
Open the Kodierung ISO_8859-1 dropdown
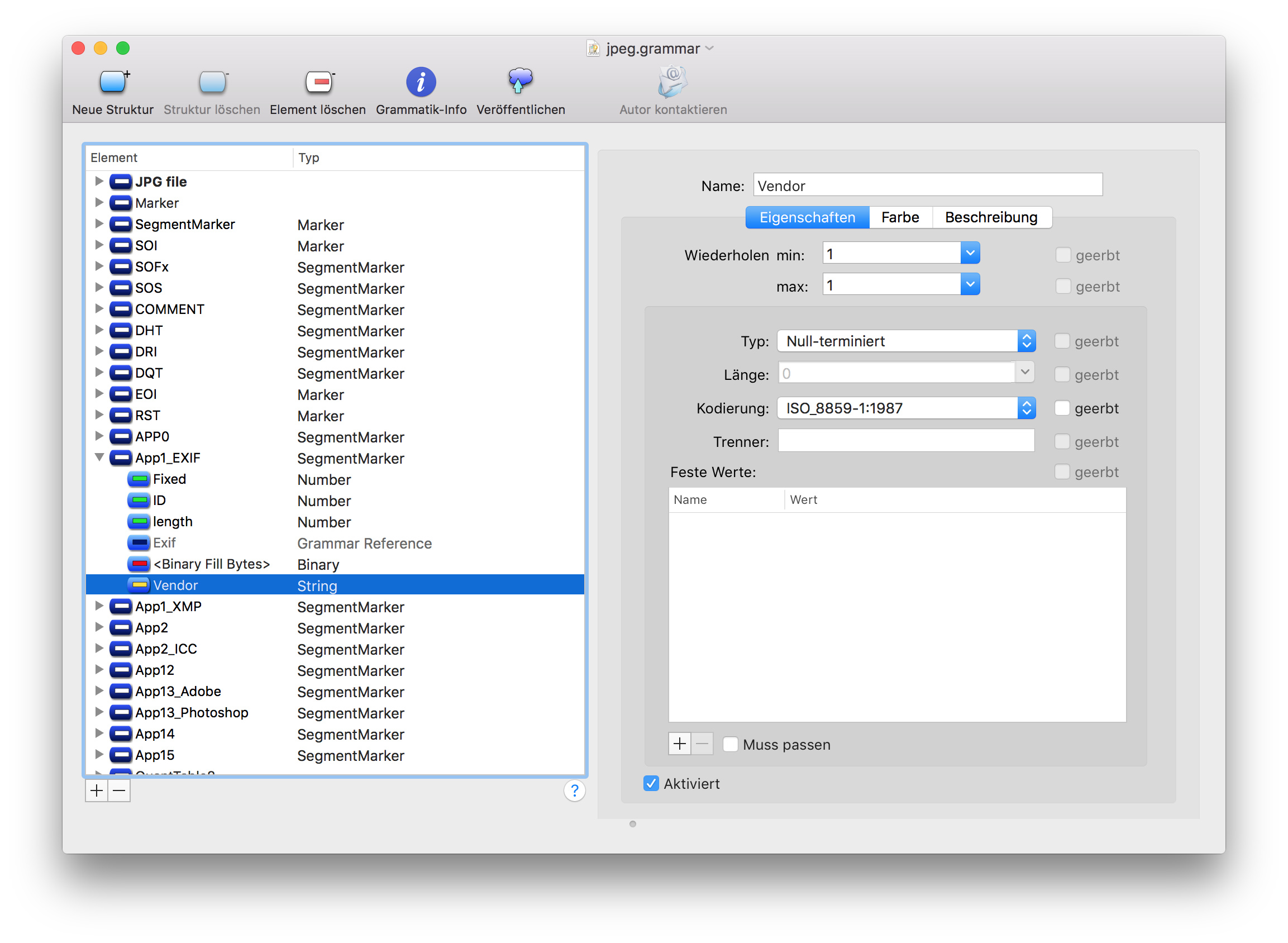(906, 409)
